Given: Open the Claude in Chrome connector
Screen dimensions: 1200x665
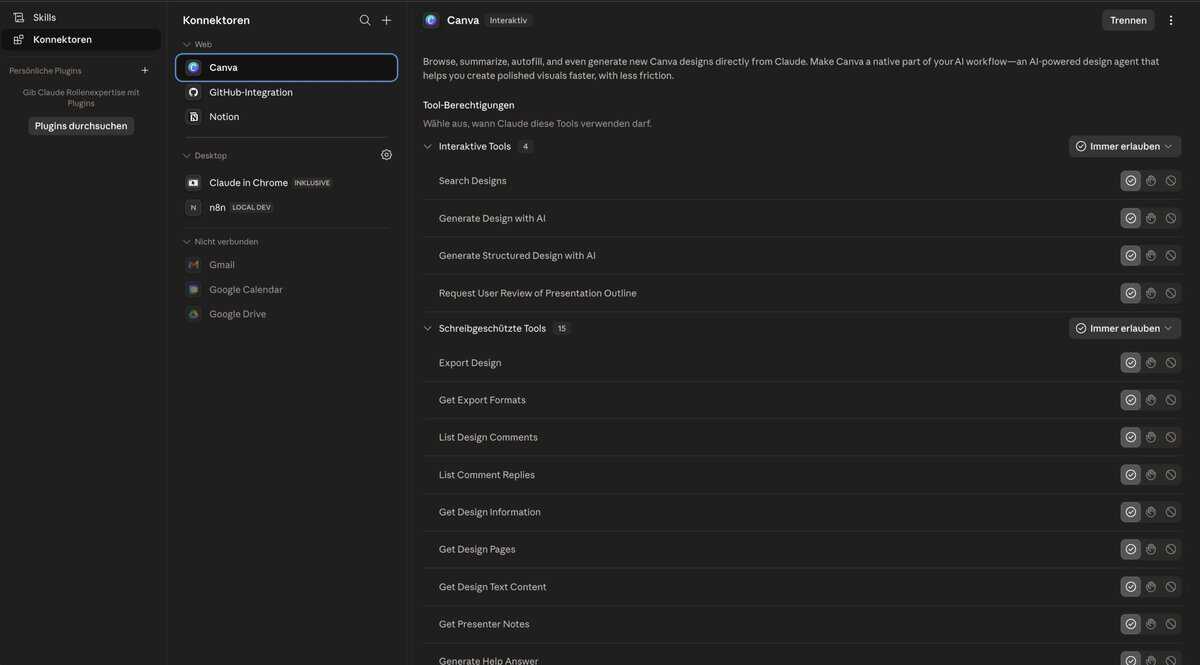Looking at the screenshot, I should (287, 183).
